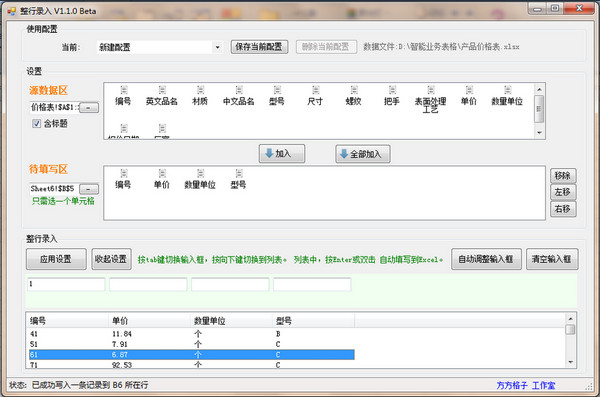The height and width of the screenshot is (397, 600).
Task: Select the 单价 field icon in source data list
Action: pyautogui.click(x=470, y=90)
